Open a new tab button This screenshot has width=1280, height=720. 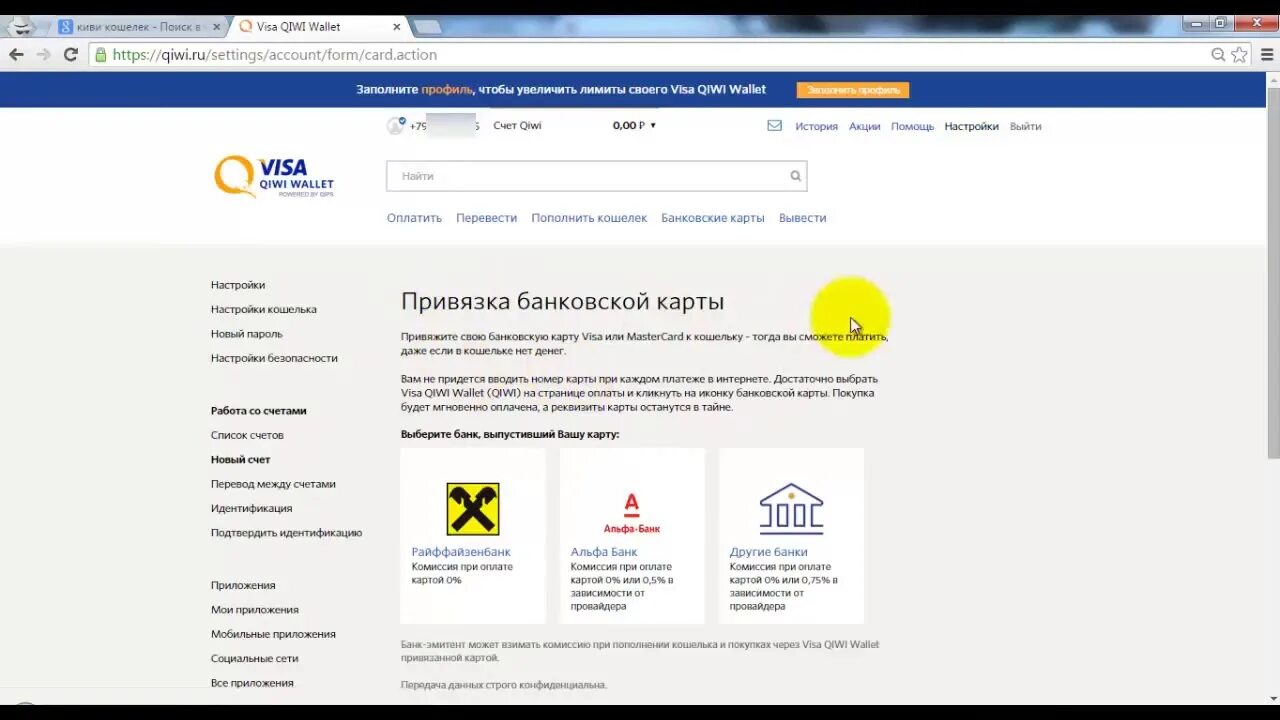(x=427, y=27)
